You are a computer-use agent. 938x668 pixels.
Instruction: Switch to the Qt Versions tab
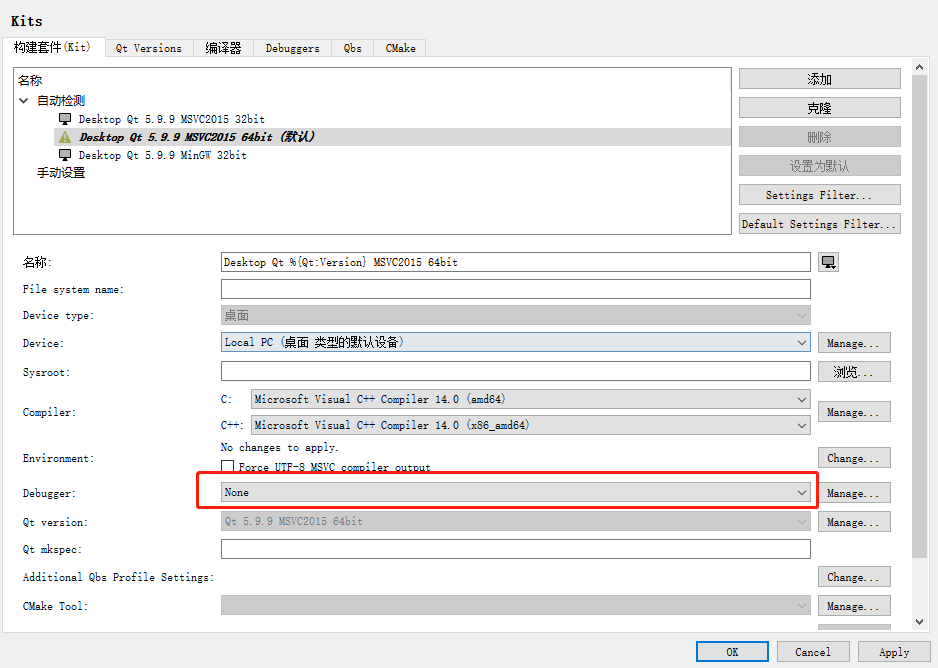coord(148,47)
